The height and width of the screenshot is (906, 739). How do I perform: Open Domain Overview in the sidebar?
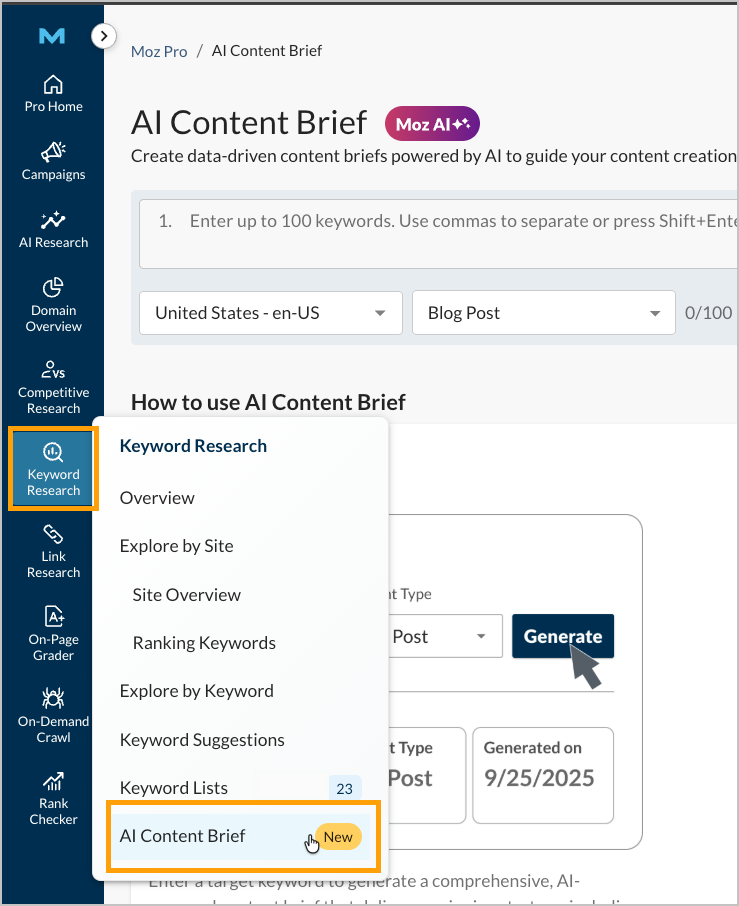point(53,305)
